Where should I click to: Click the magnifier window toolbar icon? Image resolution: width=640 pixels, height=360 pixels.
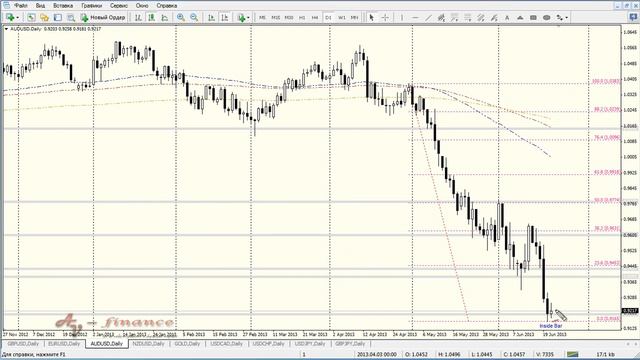71,18
